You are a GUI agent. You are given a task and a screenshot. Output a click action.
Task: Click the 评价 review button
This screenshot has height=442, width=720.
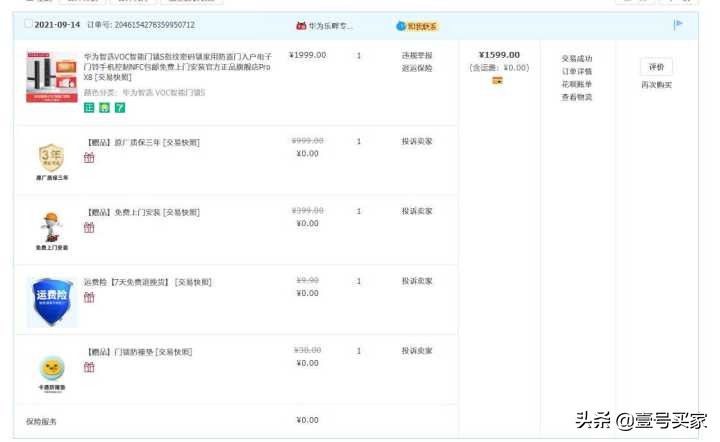coord(656,67)
